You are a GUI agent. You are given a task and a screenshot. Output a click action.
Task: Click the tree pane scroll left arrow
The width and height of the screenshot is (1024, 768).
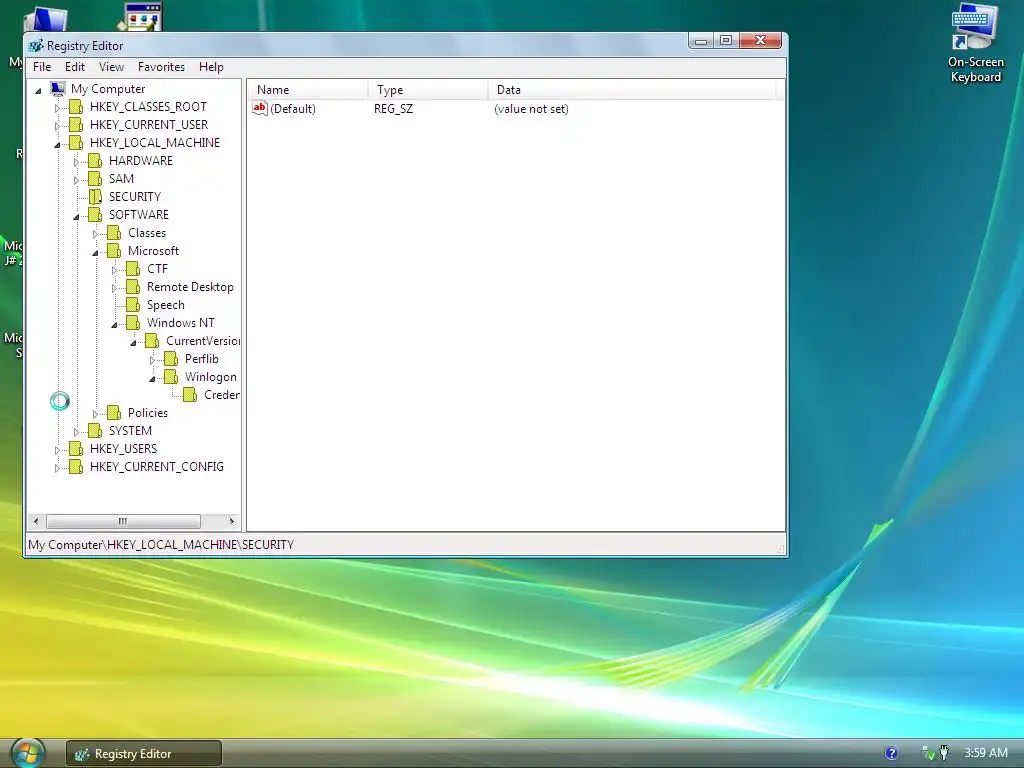pos(36,521)
